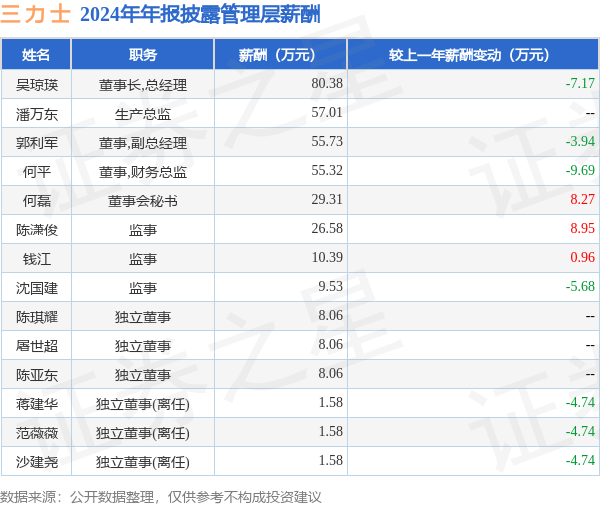Viewport: 600px width, 506px height.
Task: Click change value 8.27
Action: point(582,200)
